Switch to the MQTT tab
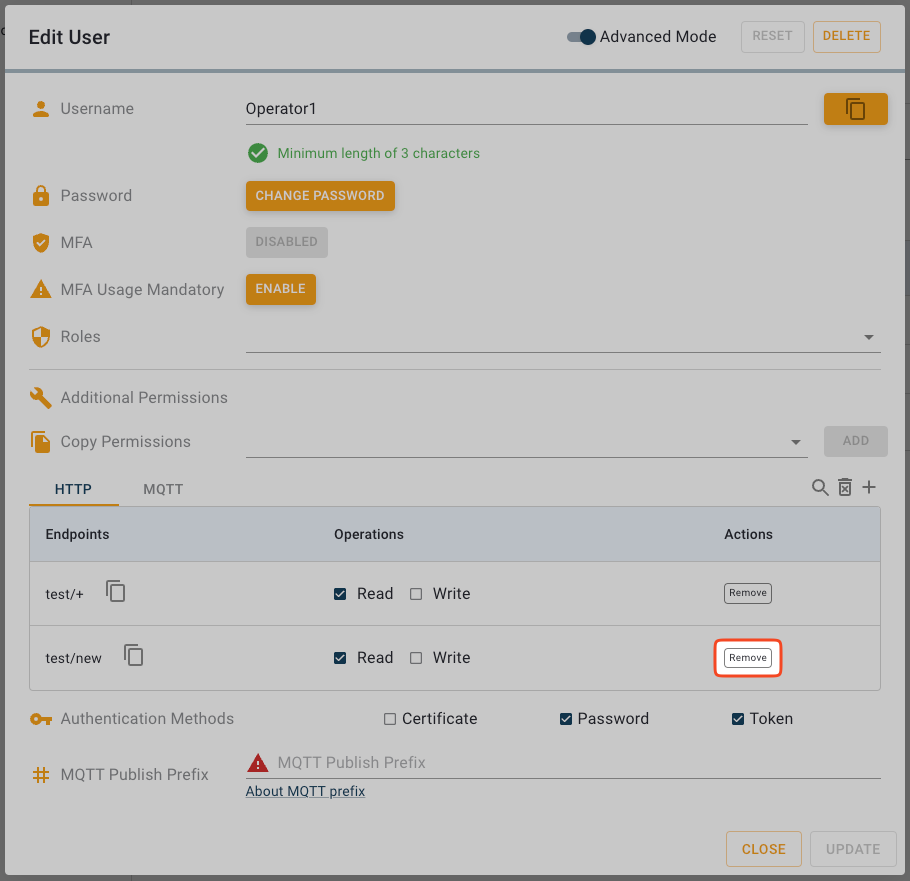Image resolution: width=910 pixels, height=881 pixels. point(163,489)
